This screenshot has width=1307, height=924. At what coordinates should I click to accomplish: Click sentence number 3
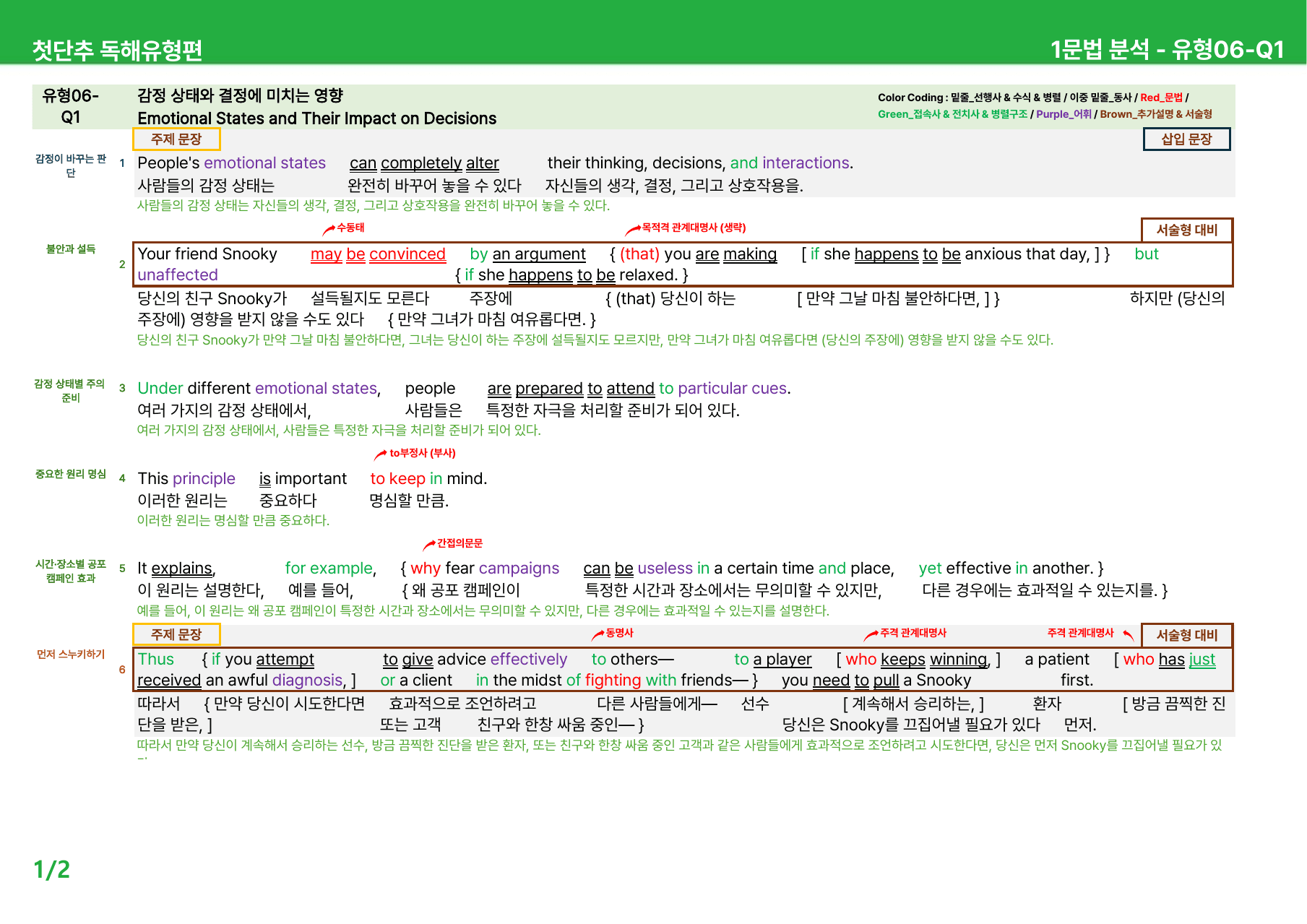pyautogui.click(x=122, y=389)
